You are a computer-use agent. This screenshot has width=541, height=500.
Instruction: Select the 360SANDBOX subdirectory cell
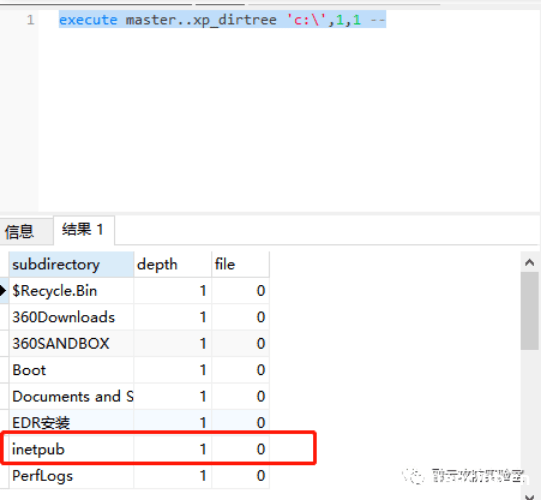71,344
